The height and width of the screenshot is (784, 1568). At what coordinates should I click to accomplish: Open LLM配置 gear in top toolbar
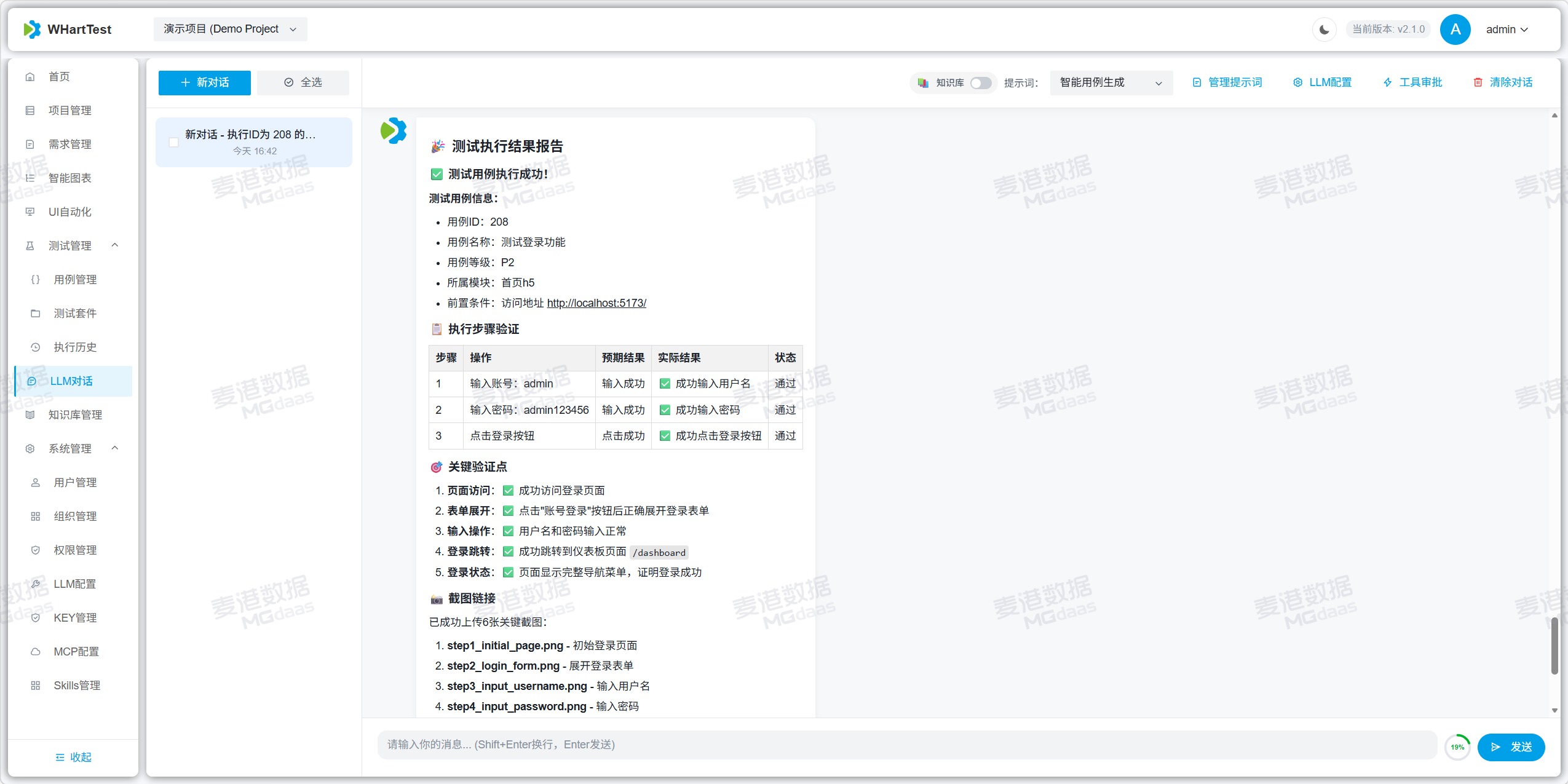pos(1297,82)
